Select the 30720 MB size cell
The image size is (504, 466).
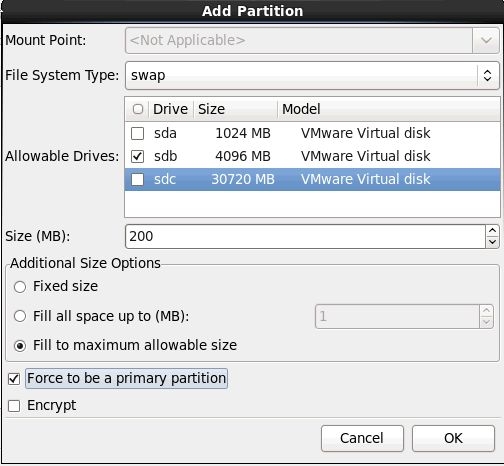[243, 179]
